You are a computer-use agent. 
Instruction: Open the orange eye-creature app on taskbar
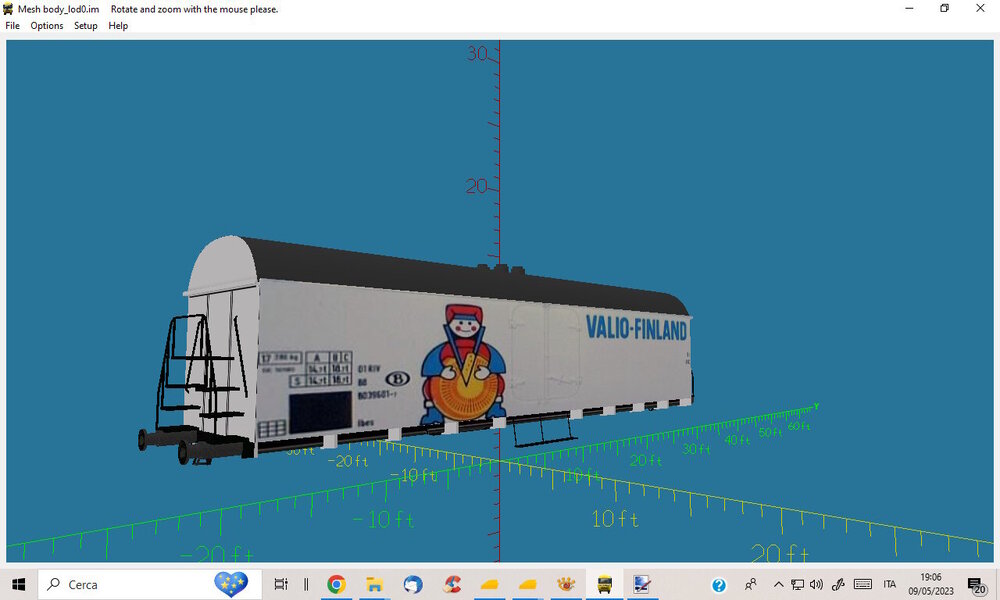[x=566, y=584]
